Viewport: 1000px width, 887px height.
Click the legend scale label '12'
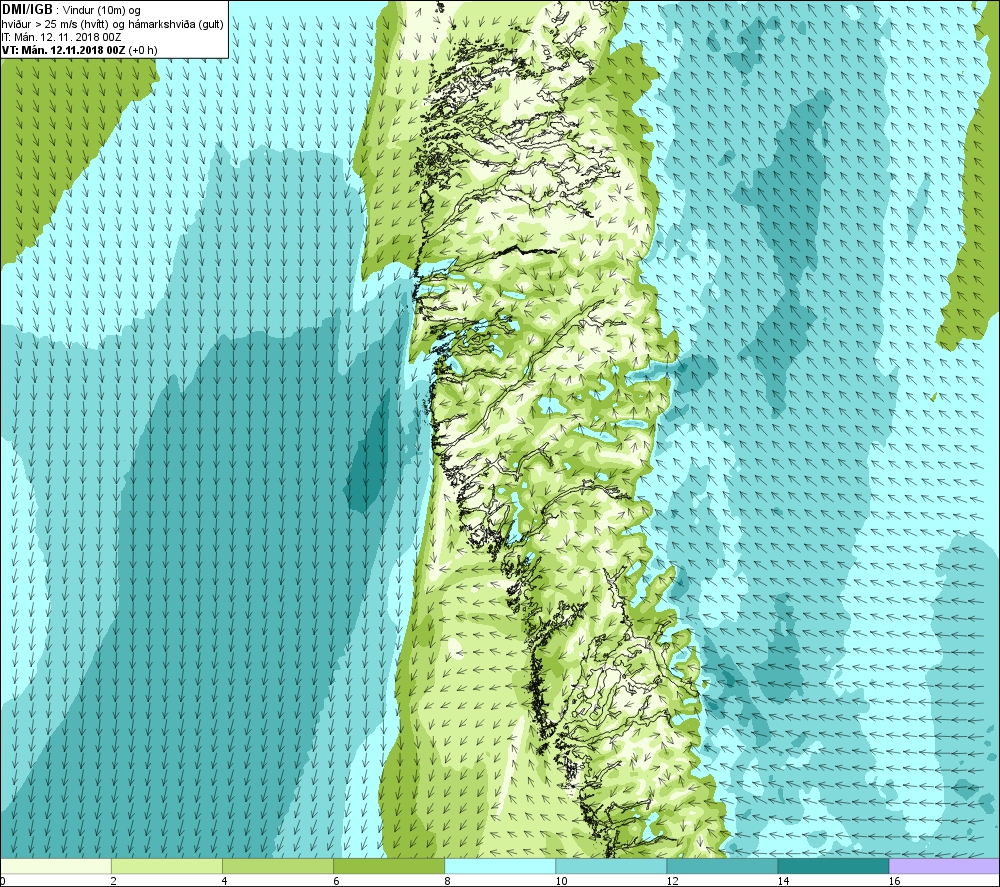(672, 881)
